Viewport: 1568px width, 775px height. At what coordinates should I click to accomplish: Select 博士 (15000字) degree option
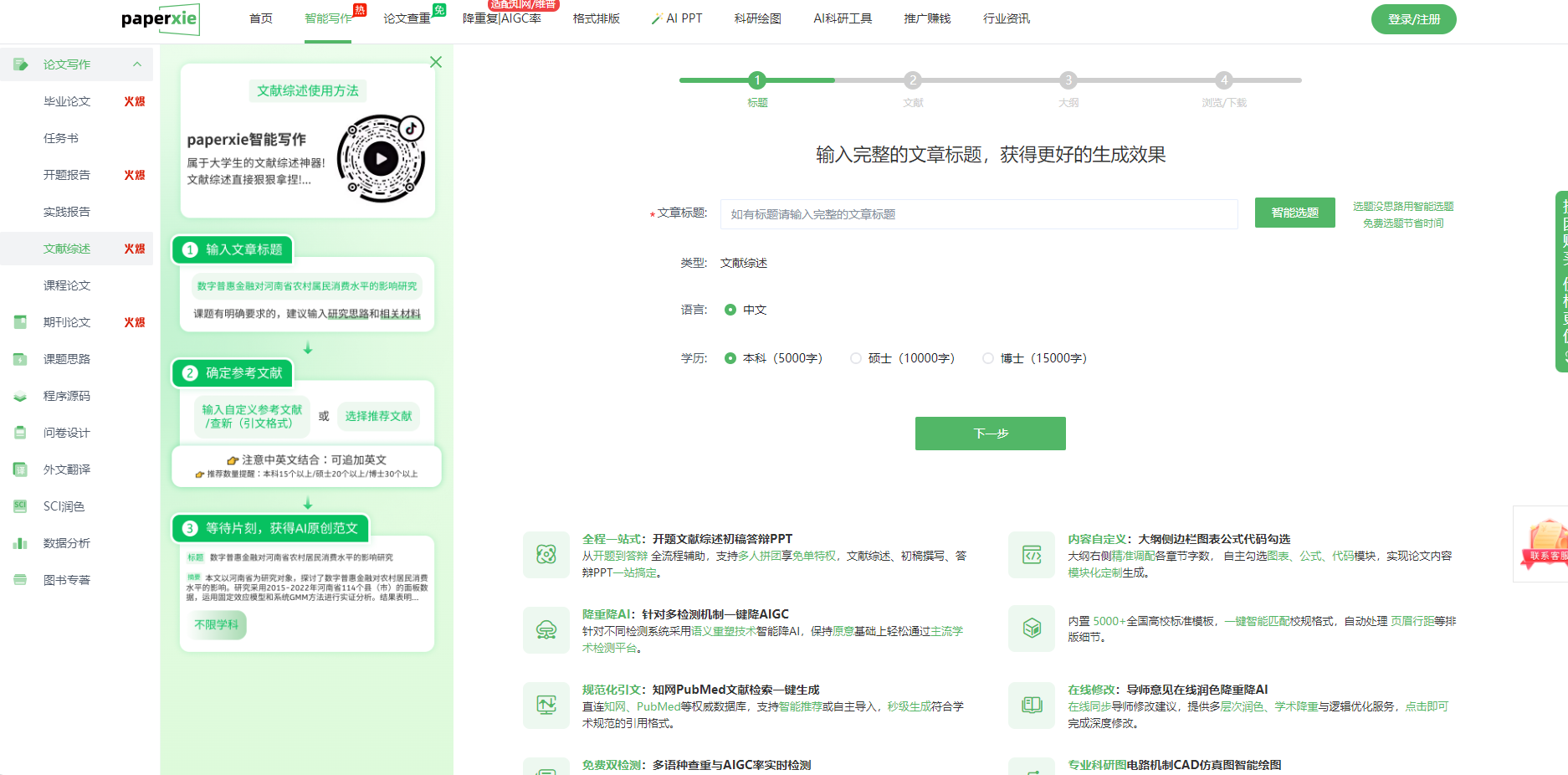988,358
